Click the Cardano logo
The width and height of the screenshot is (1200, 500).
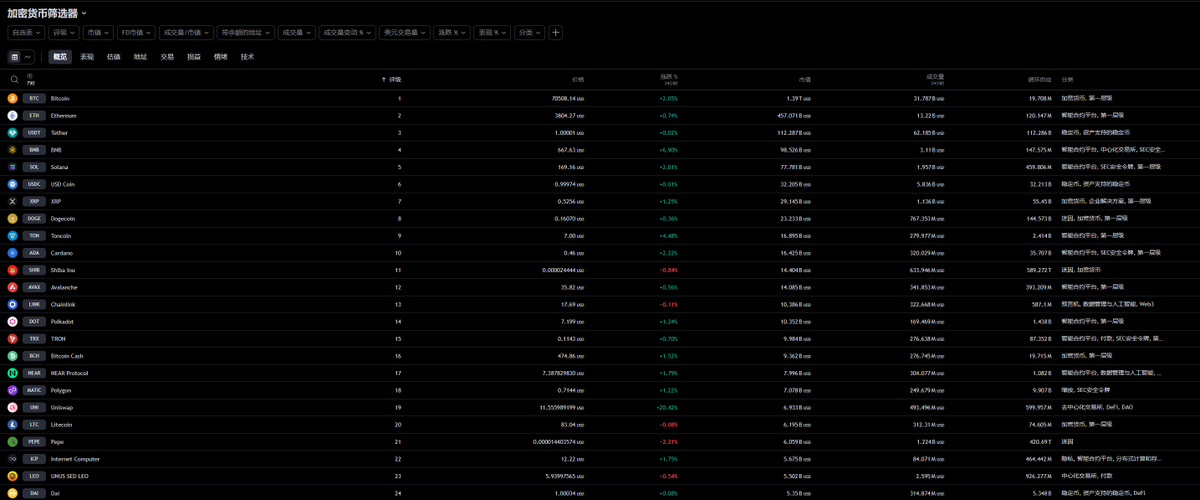pos(13,253)
